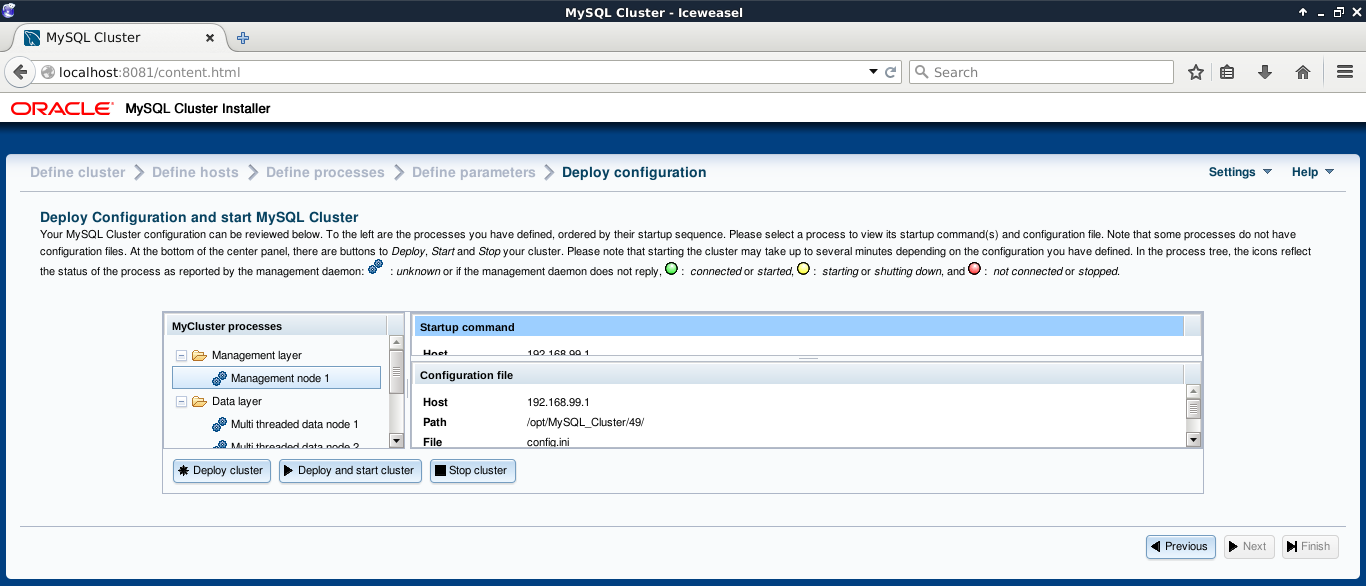Image resolution: width=1366 pixels, height=586 pixels.
Task: Open the Settings dropdown menu
Action: click(1240, 172)
